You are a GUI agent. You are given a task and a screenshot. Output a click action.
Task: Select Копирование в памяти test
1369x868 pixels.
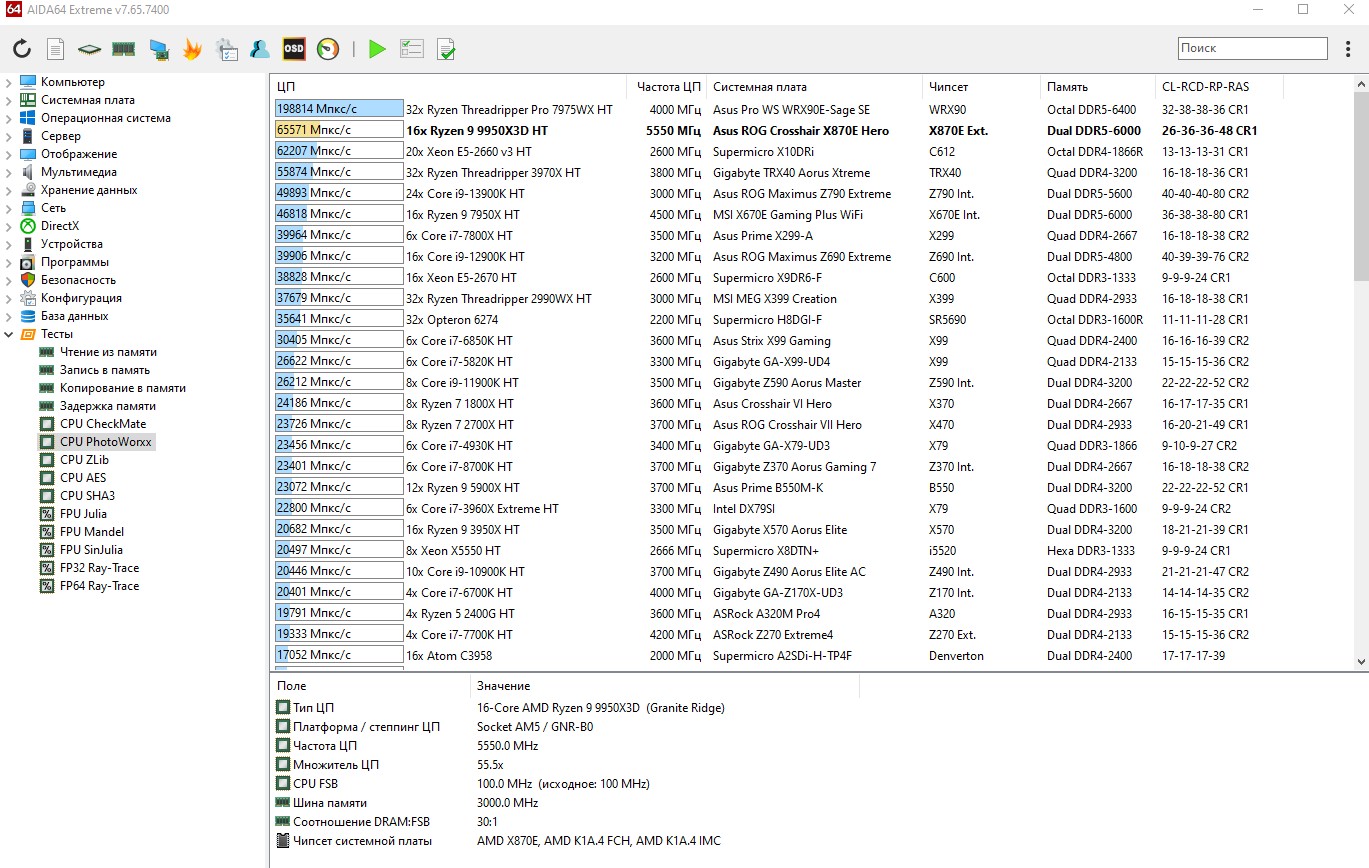(x=123, y=388)
